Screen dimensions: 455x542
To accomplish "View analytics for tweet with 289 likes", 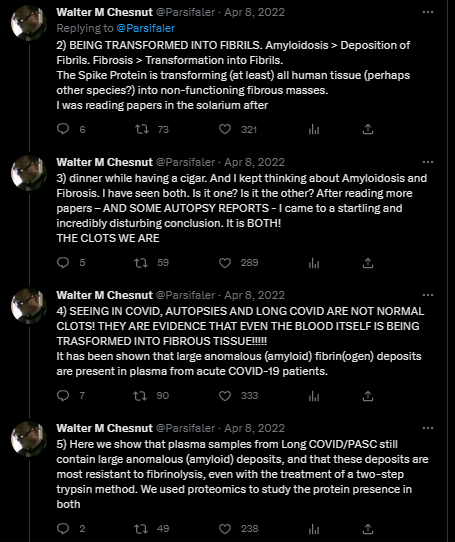I will pos(314,263).
